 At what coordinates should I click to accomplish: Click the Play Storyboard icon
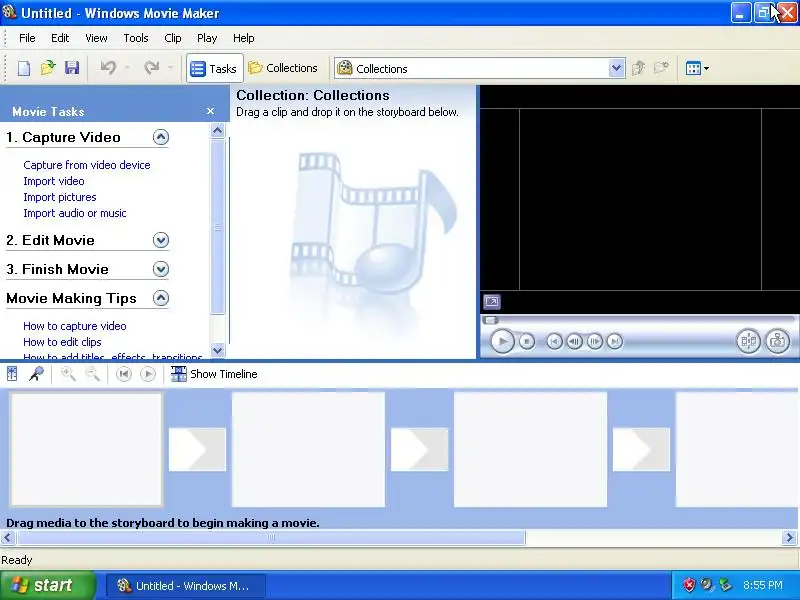click(148, 374)
